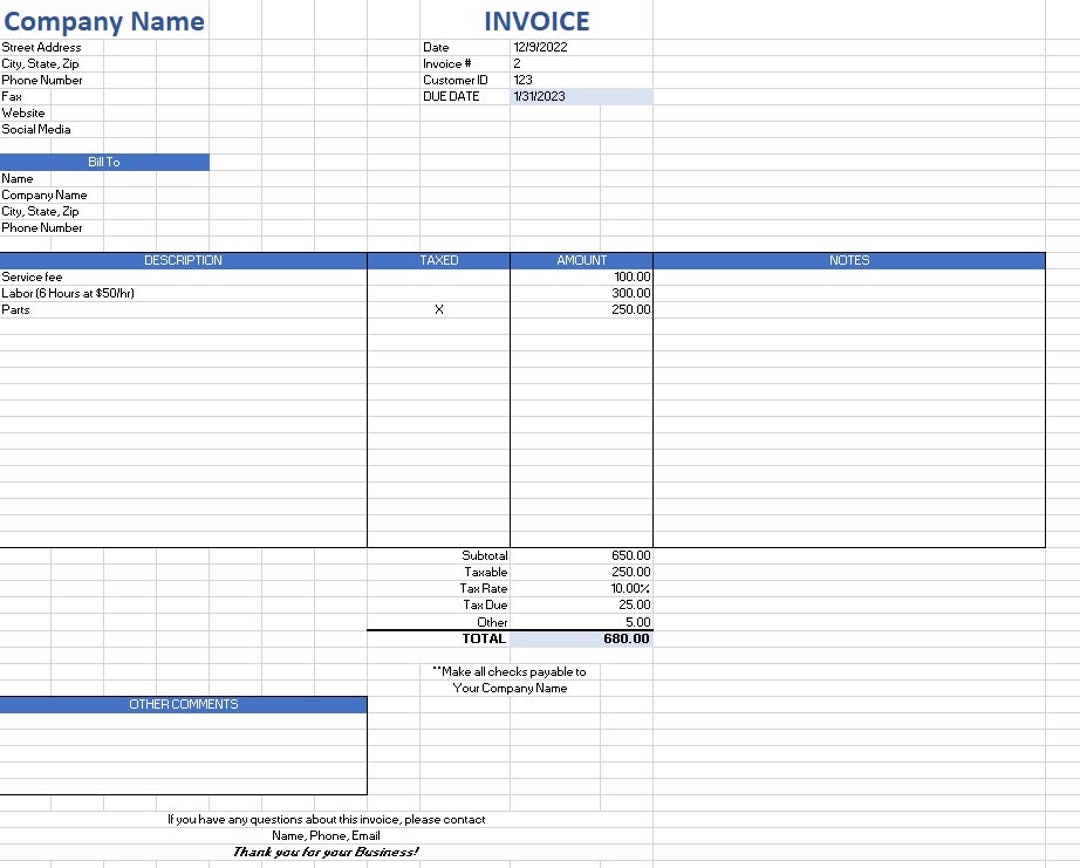This screenshot has width=1080, height=868.
Task: Click the X taxed marker beside Parts
Action: coord(438,310)
